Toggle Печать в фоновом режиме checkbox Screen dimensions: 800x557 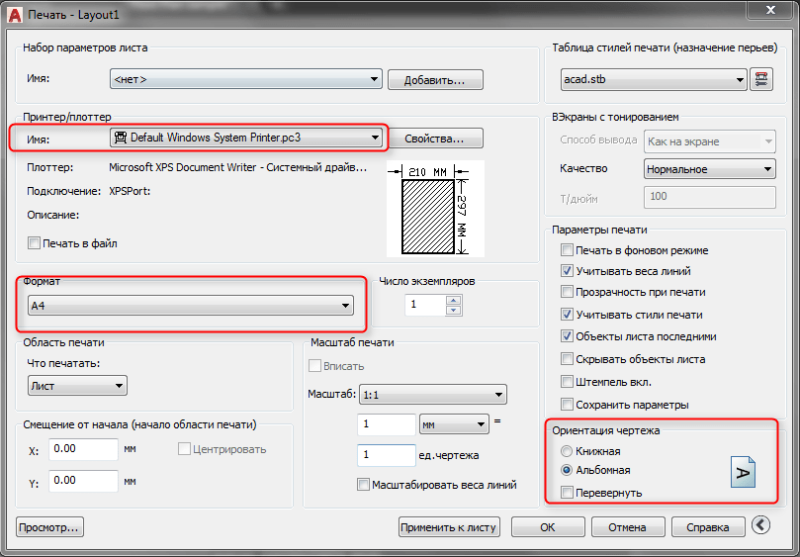click(x=567, y=250)
